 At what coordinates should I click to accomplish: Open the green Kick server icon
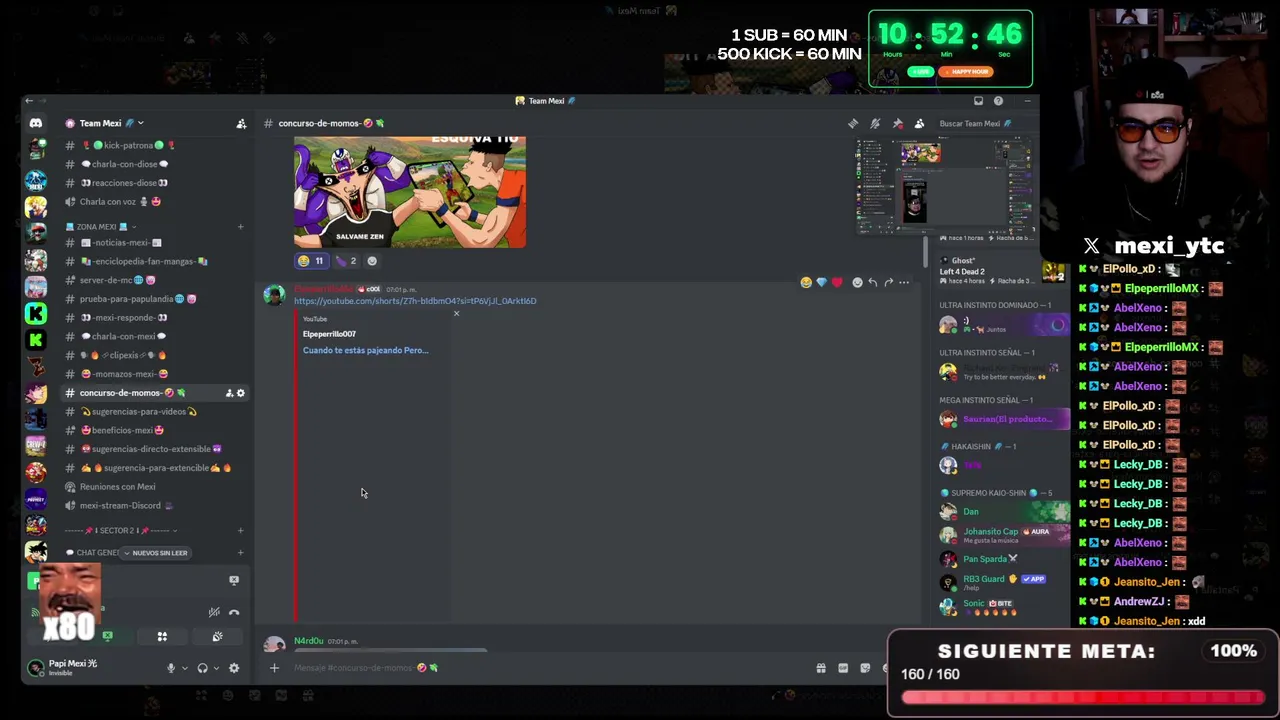(x=36, y=314)
